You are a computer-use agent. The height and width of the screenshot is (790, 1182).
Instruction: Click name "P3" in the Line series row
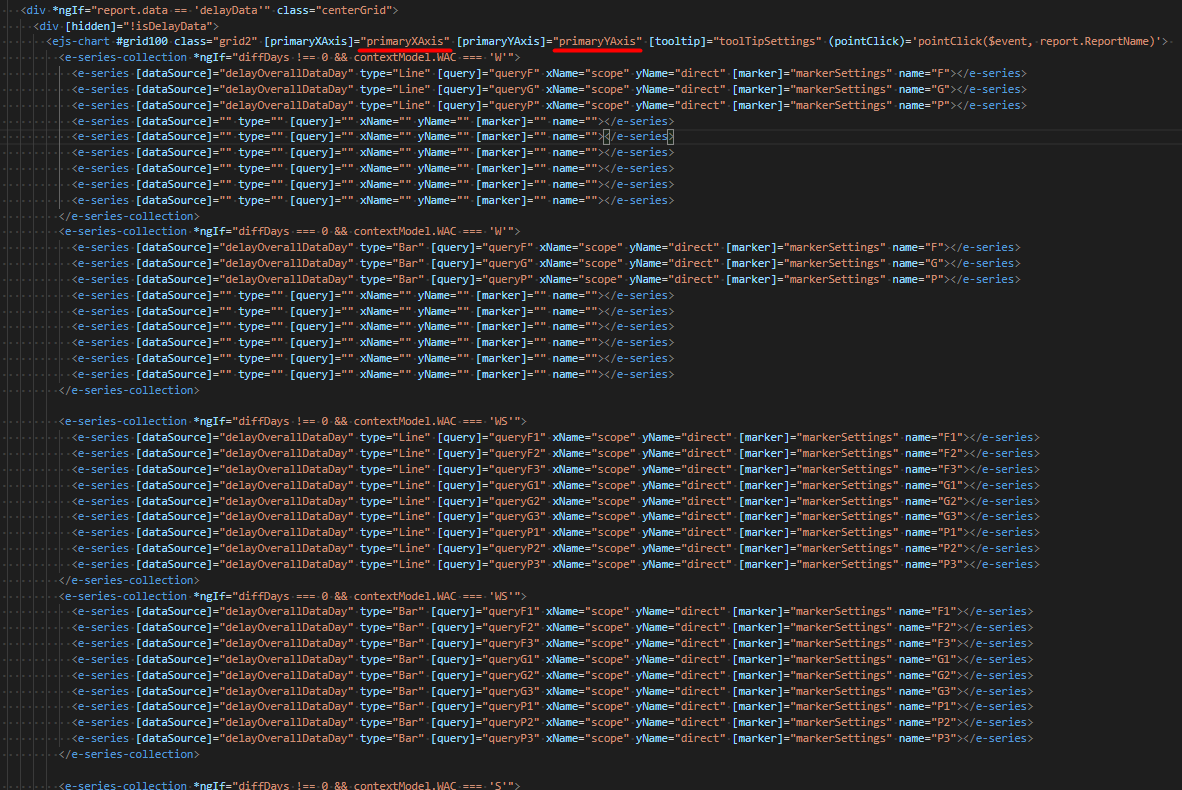950,564
